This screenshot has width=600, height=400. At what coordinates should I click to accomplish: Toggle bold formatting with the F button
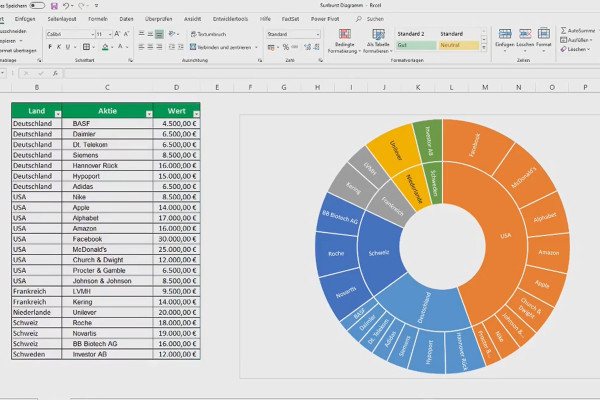click(49, 47)
